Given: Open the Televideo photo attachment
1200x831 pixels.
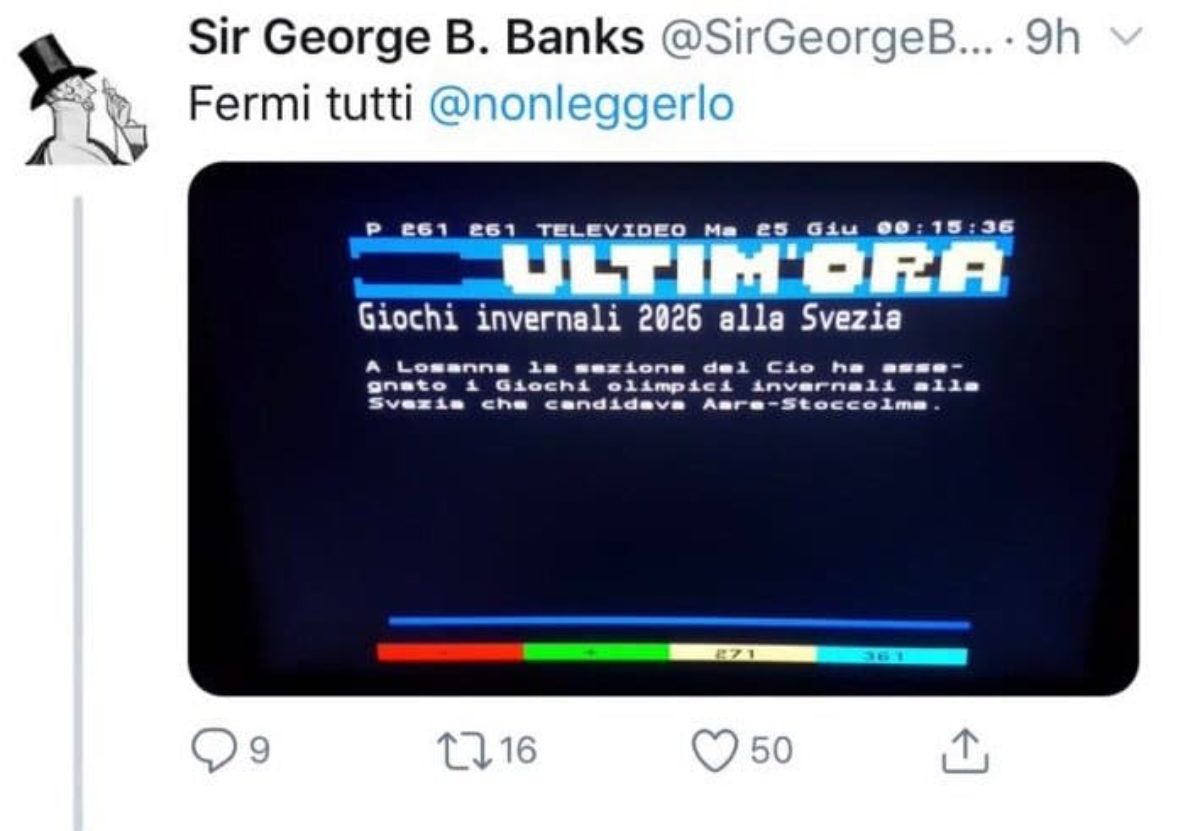Looking at the screenshot, I should [x=663, y=428].
